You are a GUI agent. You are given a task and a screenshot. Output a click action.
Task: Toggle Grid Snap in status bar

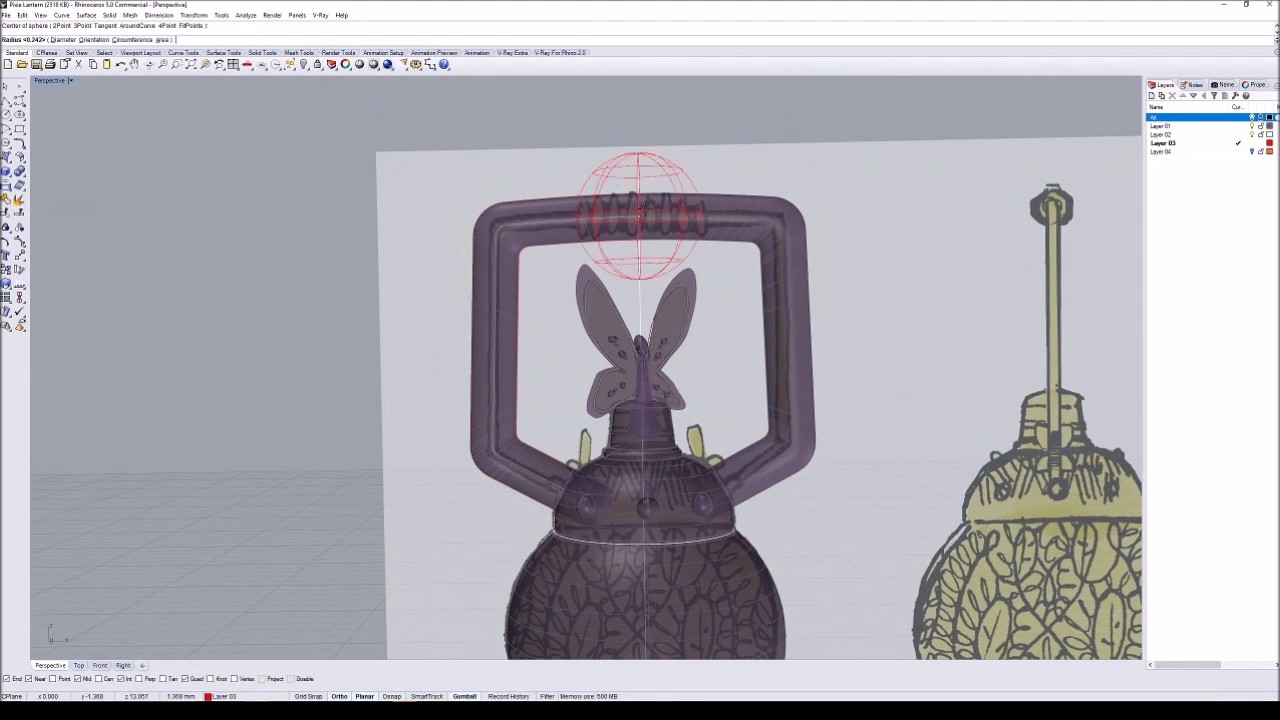tap(308, 696)
